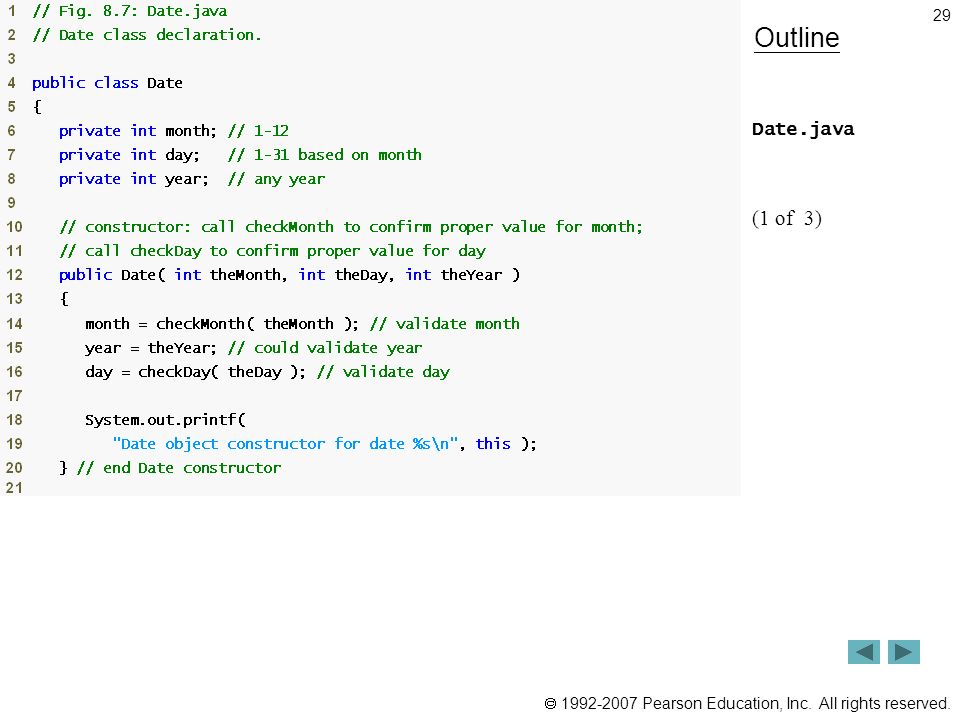Click line number 21

point(14,488)
